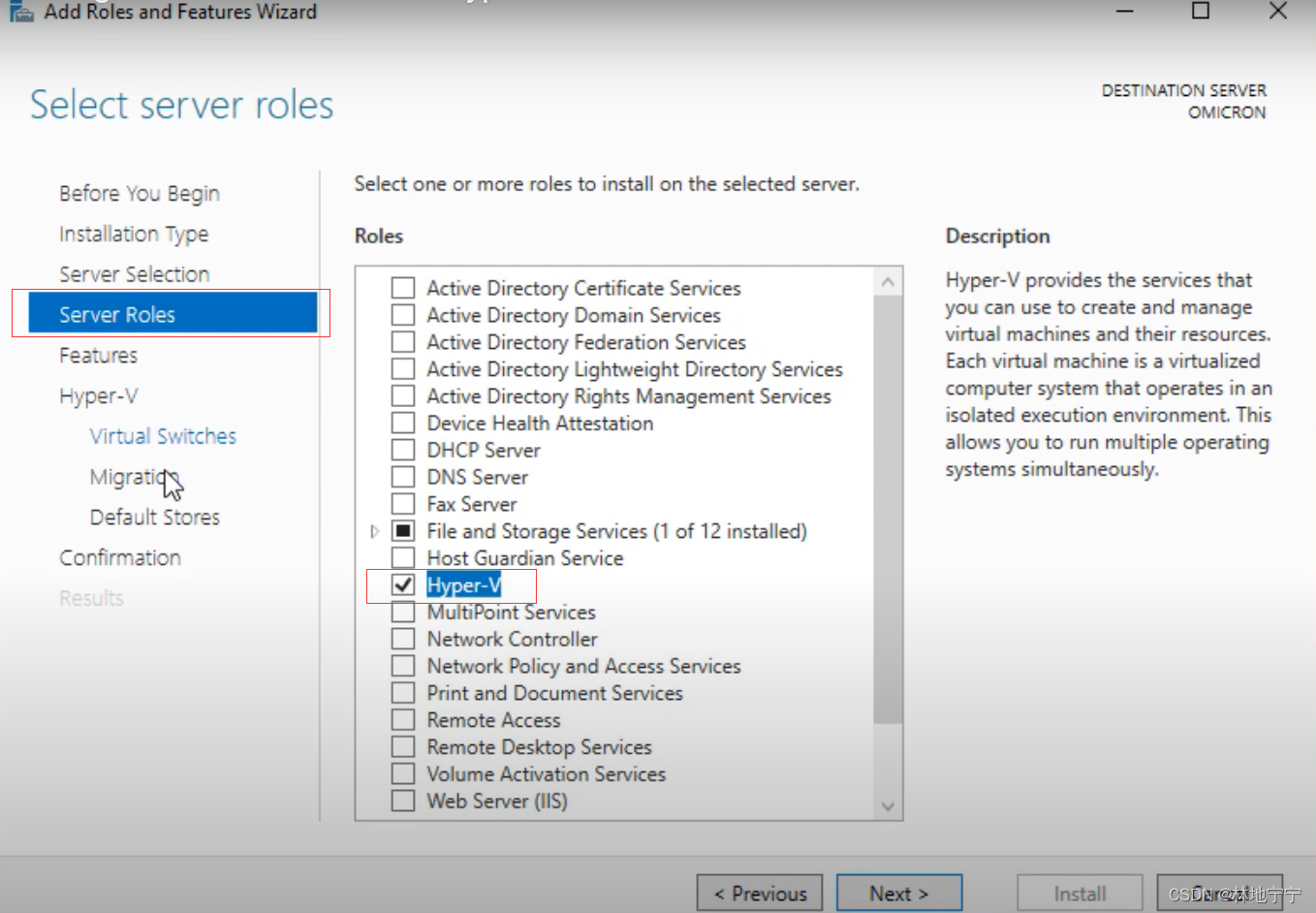Select the Remote Access checkbox
This screenshot has width=1316, height=913.
coord(403,719)
